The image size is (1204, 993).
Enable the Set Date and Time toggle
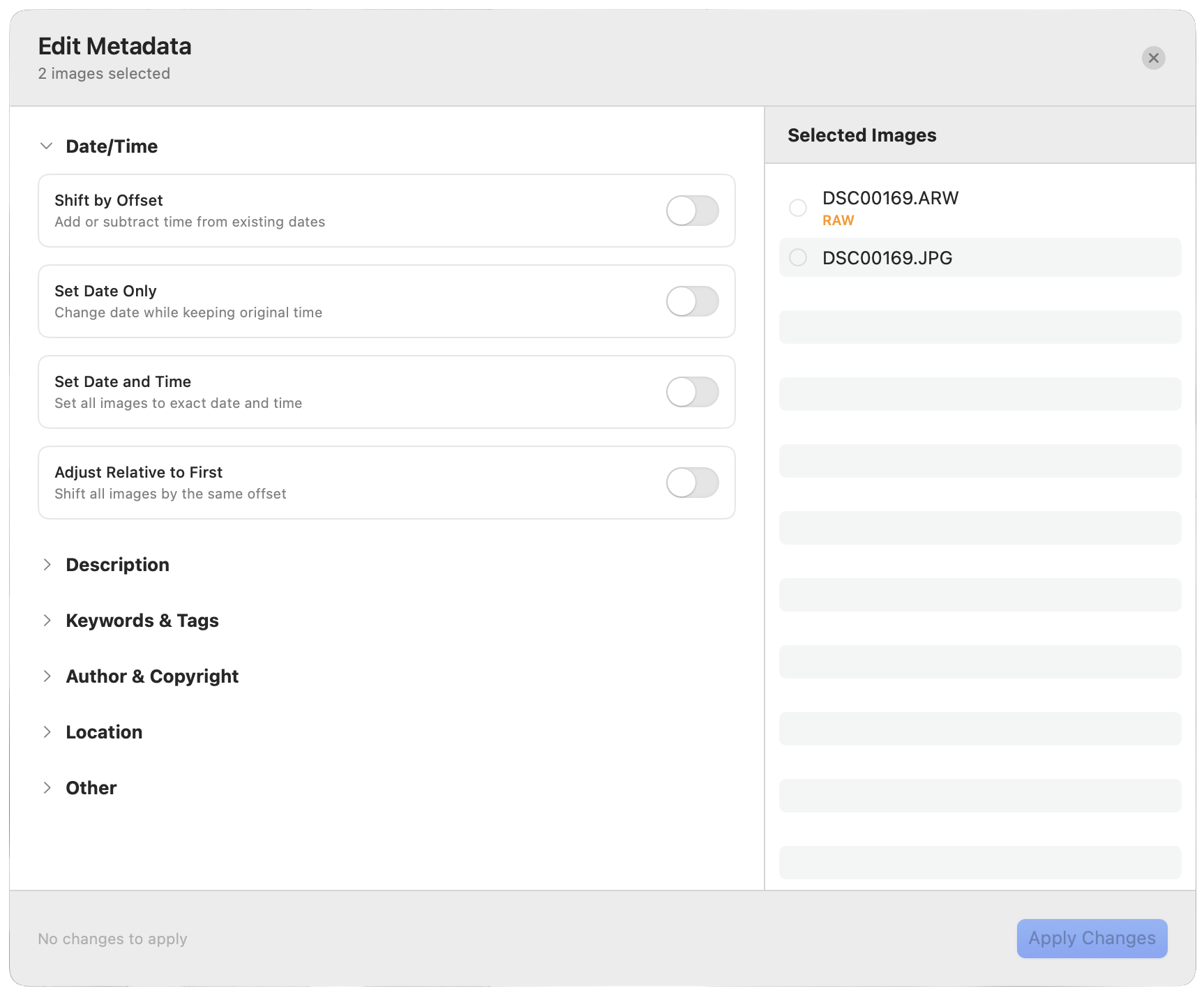(692, 392)
